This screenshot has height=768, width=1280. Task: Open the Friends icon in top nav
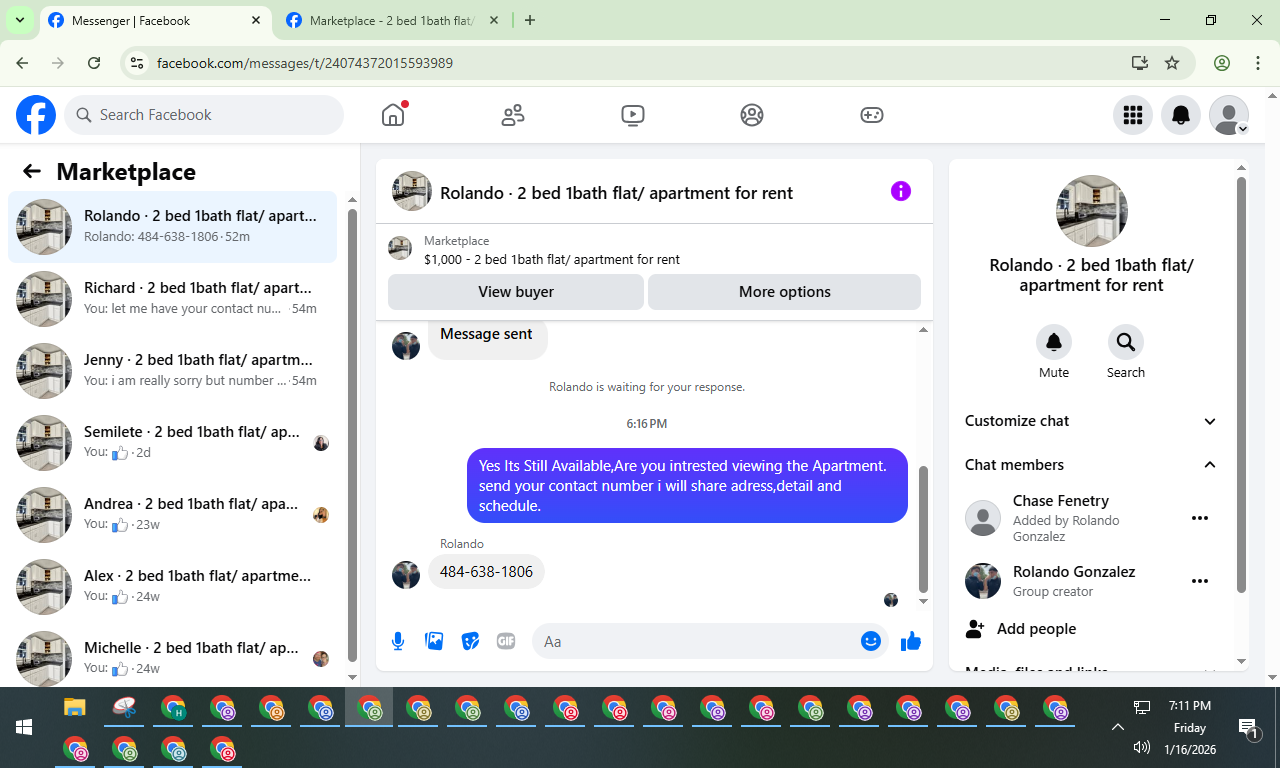(513, 115)
